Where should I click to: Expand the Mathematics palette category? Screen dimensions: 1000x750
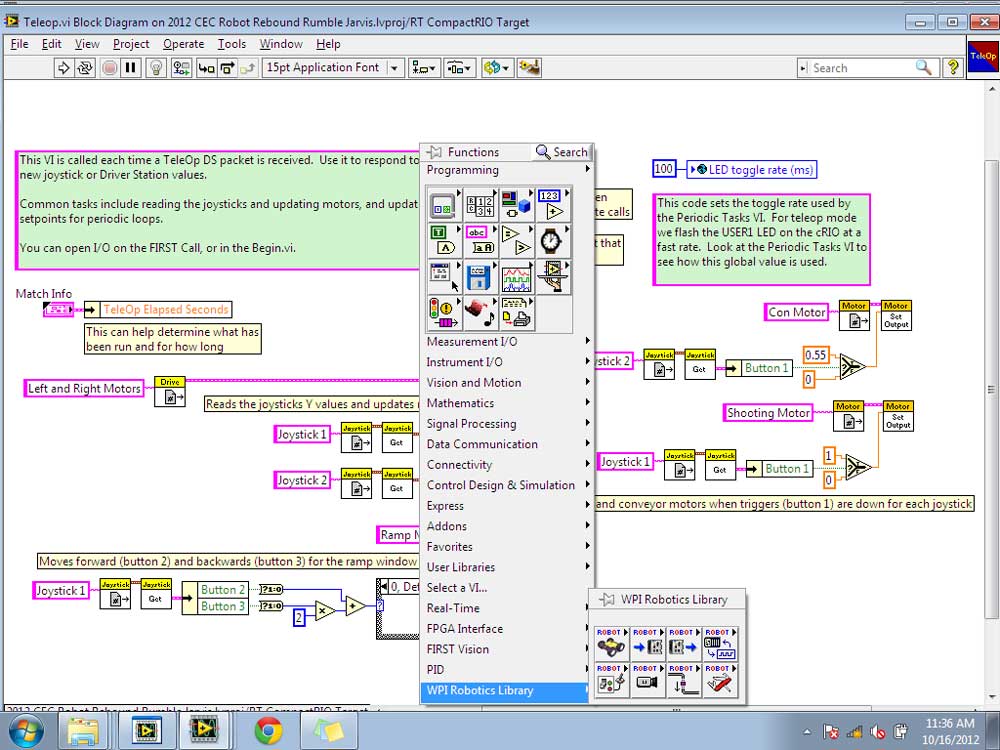click(x=507, y=403)
